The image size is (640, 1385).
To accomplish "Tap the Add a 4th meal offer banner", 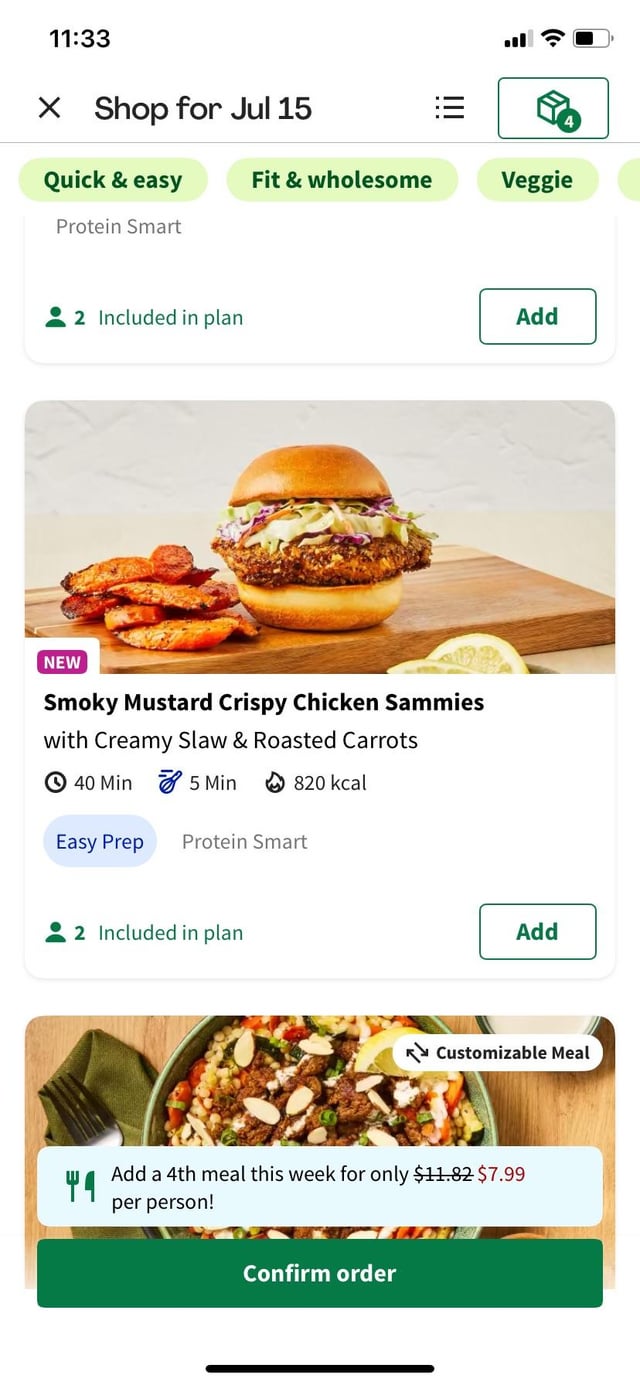I will point(320,1186).
